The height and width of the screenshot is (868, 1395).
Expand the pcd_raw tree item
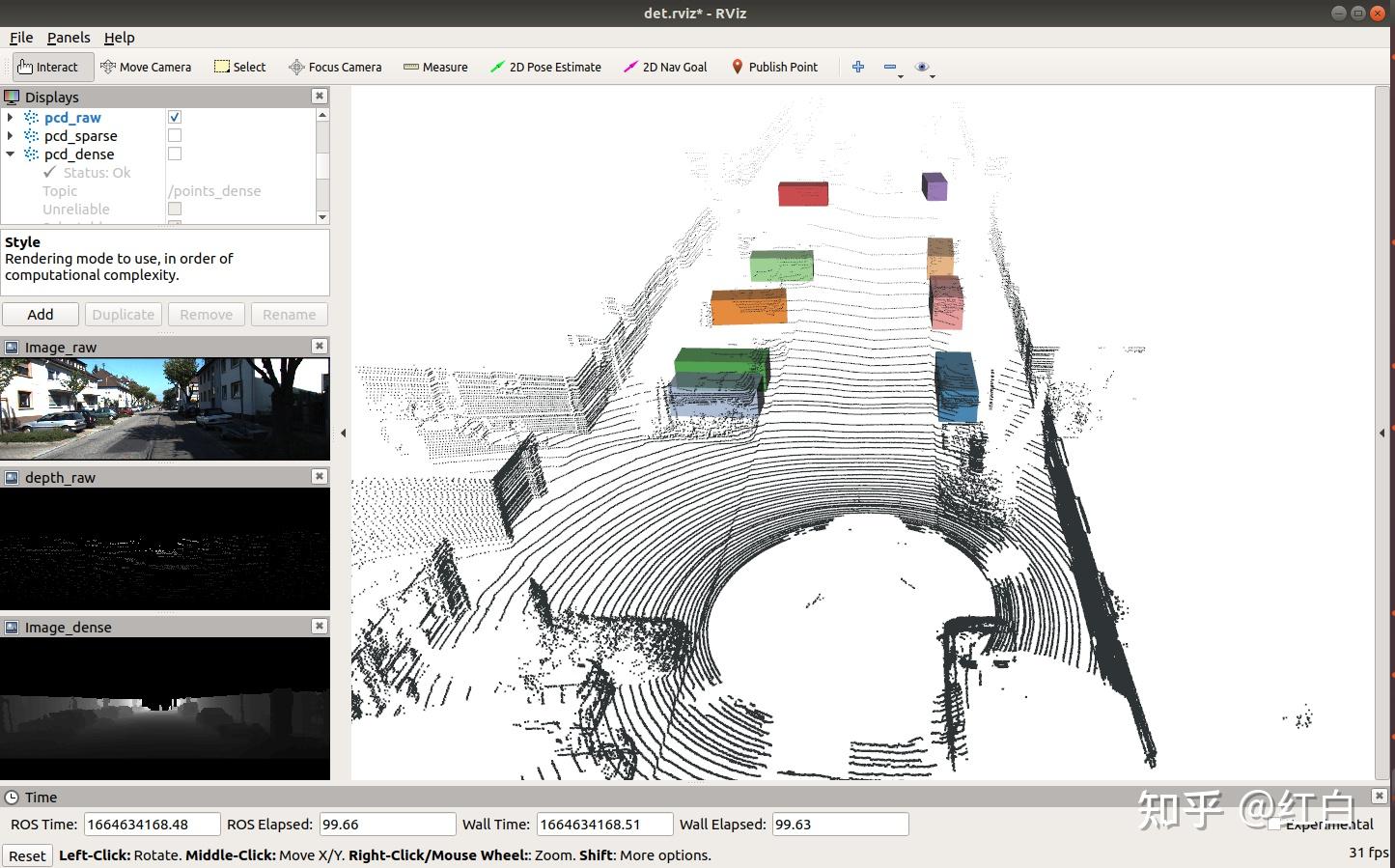click(x=11, y=117)
